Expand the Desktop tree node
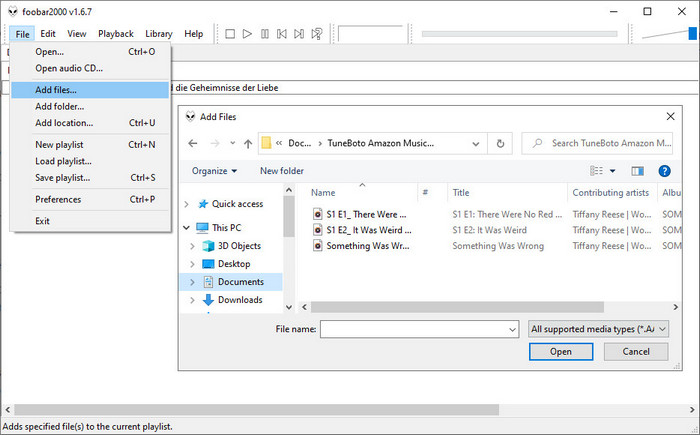The width and height of the screenshot is (700, 435). point(192,264)
